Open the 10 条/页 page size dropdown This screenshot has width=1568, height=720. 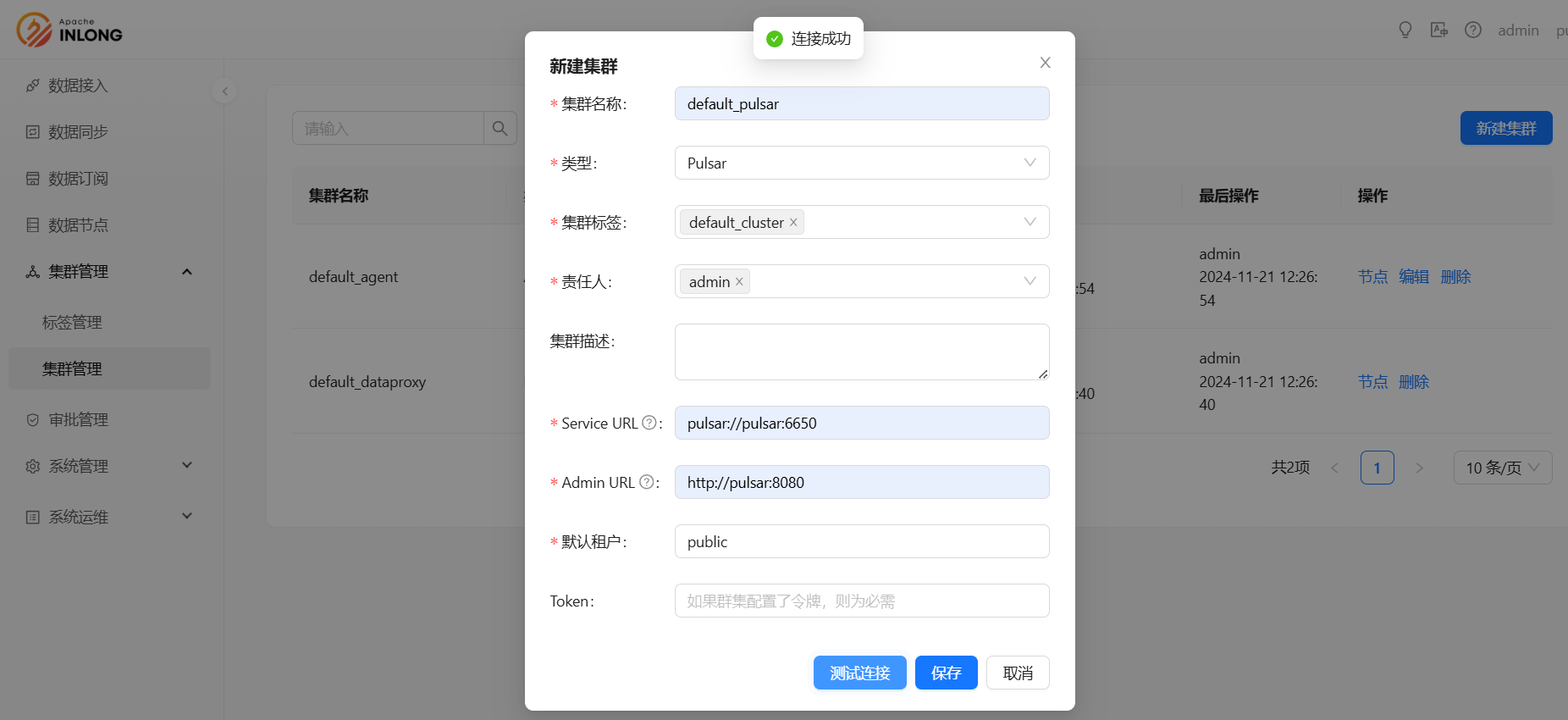pos(1502,468)
